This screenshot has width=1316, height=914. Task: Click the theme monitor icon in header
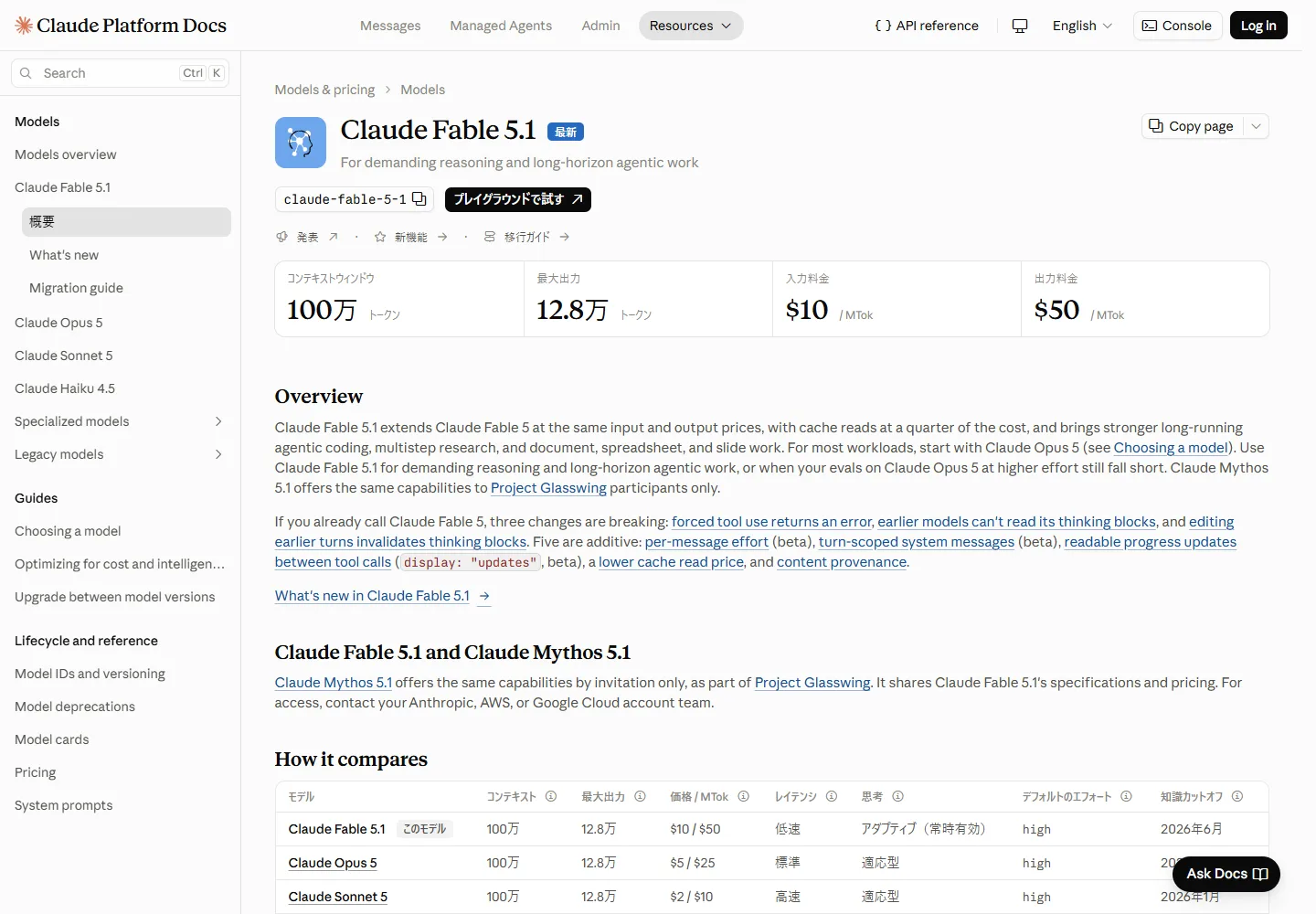click(x=1020, y=26)
